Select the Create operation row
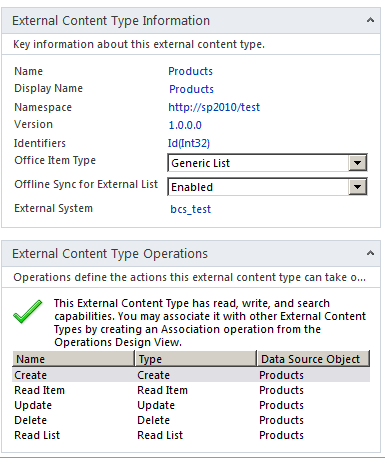The width and height of the screenshot is (385, 458). [191, 375]
